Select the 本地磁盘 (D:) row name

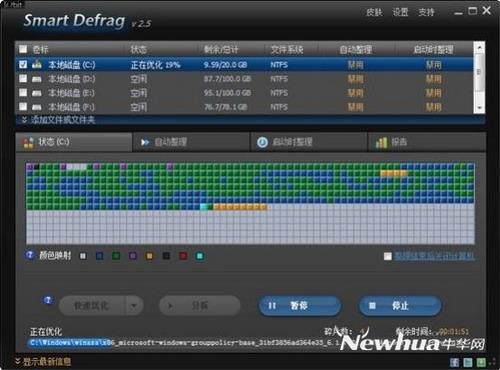[72, 79]
